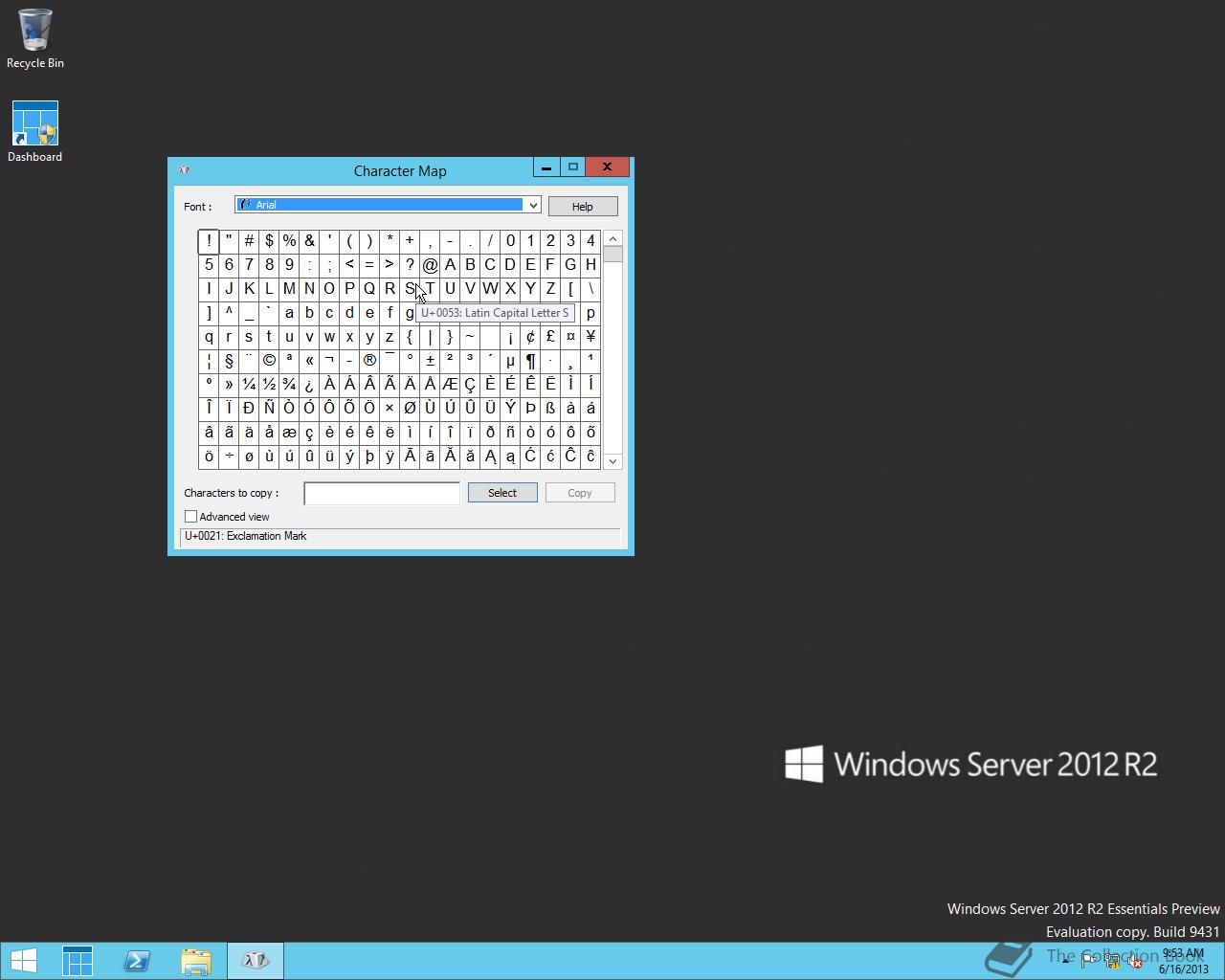Click the character grid scroll down arrow
This screenshot has width=1225, height=980.
point(613,461)
